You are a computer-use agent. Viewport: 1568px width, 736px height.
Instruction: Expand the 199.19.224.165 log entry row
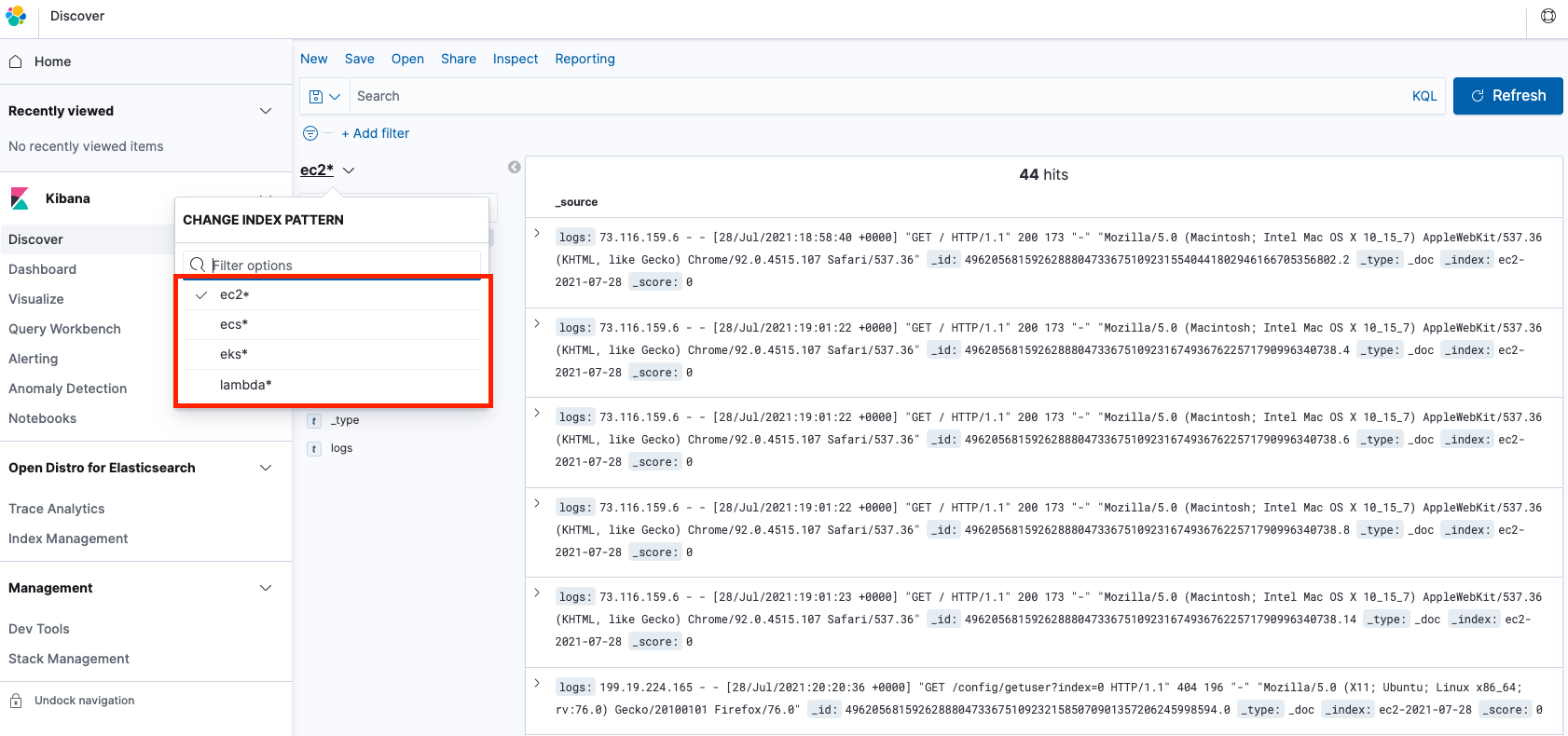(x=537, y=683)
